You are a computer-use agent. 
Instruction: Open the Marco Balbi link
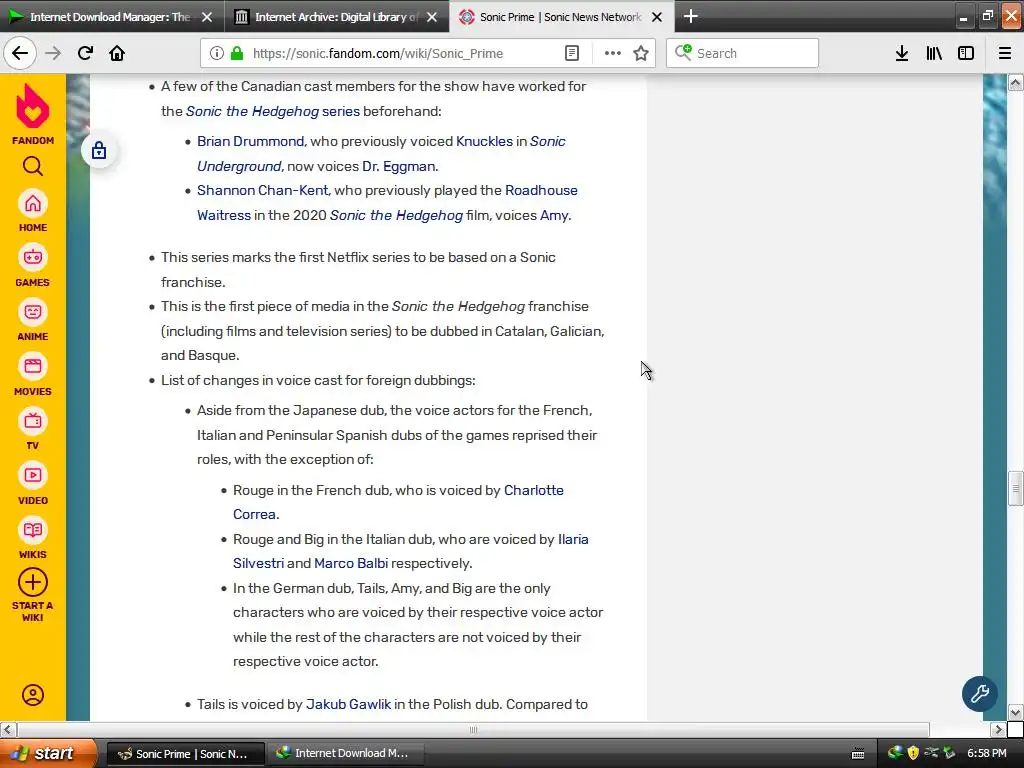pyautogui.click(x=351, y=564)
